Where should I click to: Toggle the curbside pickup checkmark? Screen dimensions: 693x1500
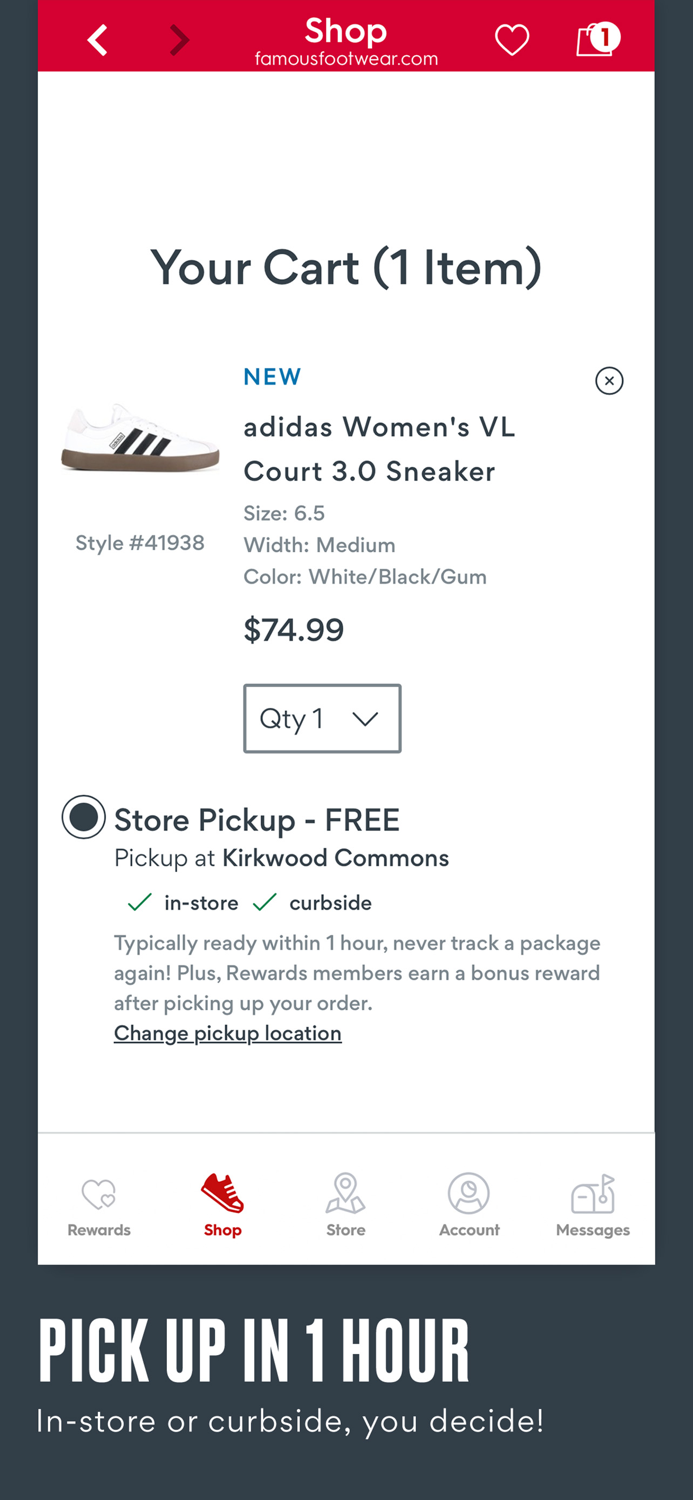point(264,901)
